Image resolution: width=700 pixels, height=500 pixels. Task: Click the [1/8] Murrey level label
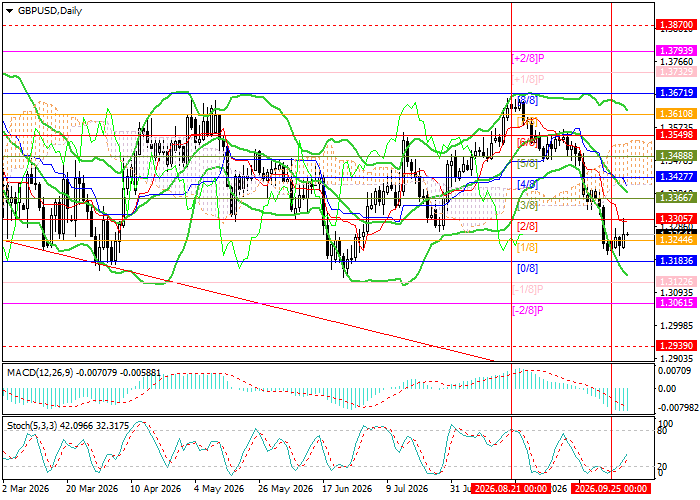click(527, 247)
